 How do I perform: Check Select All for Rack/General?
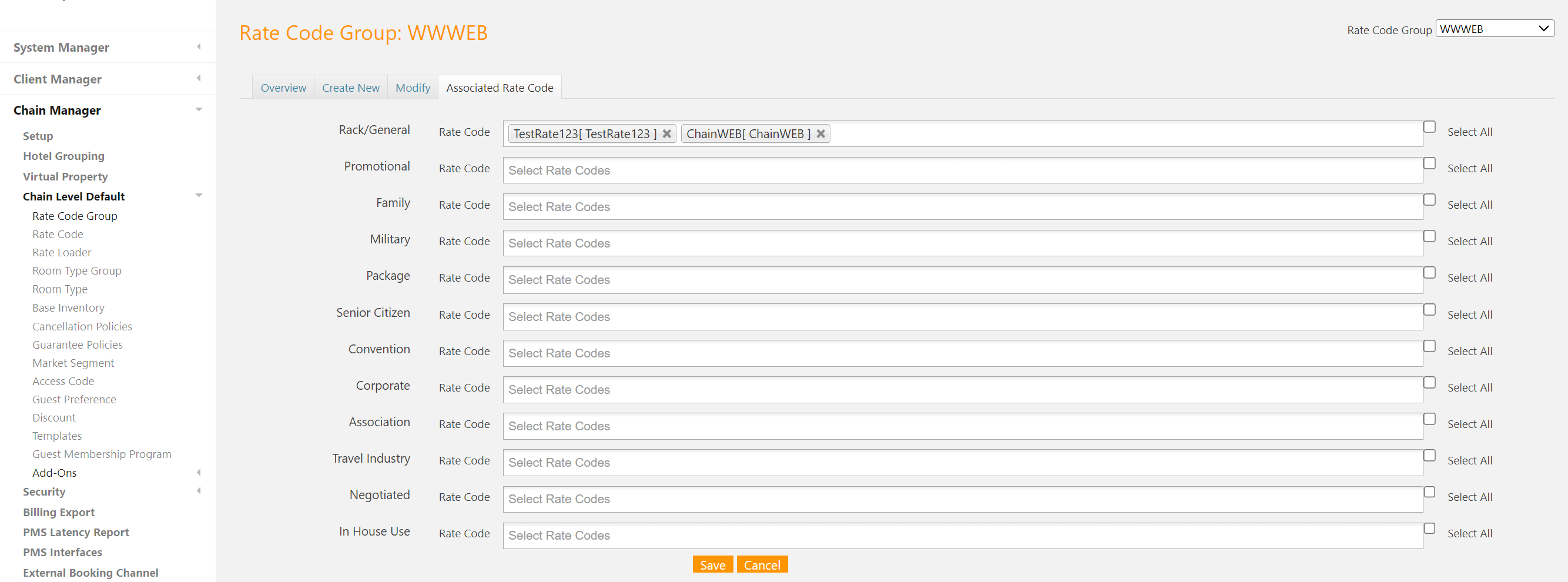1429,127
